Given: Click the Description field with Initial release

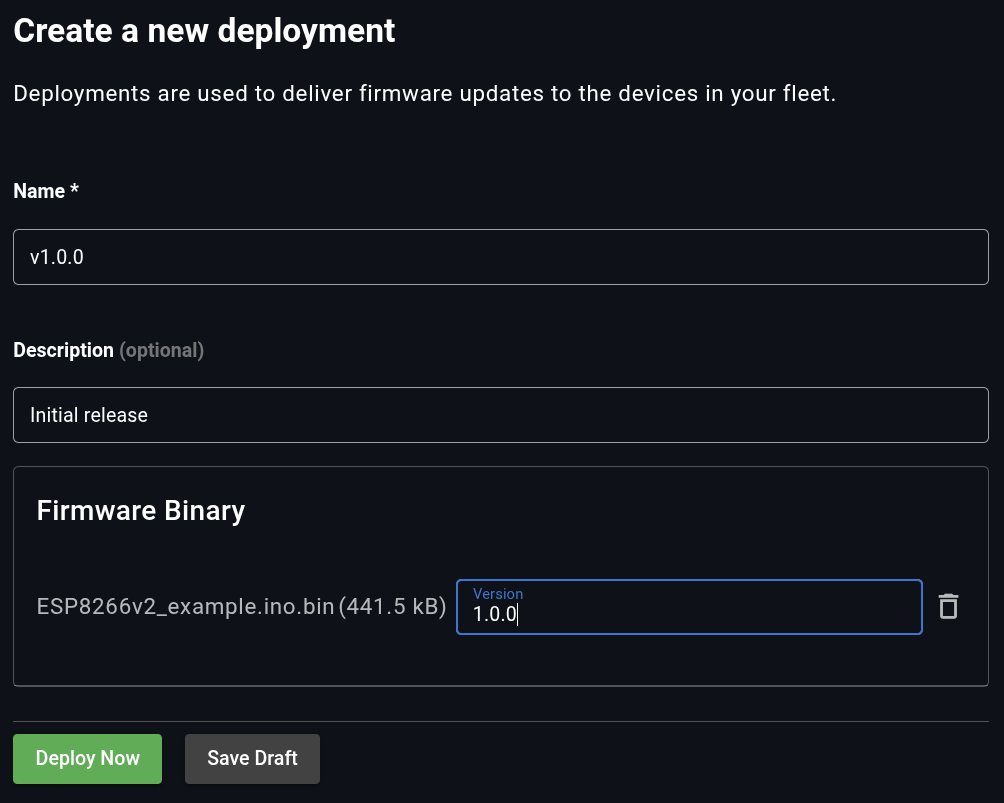Looking at the screenshot, I should point(500,414).
